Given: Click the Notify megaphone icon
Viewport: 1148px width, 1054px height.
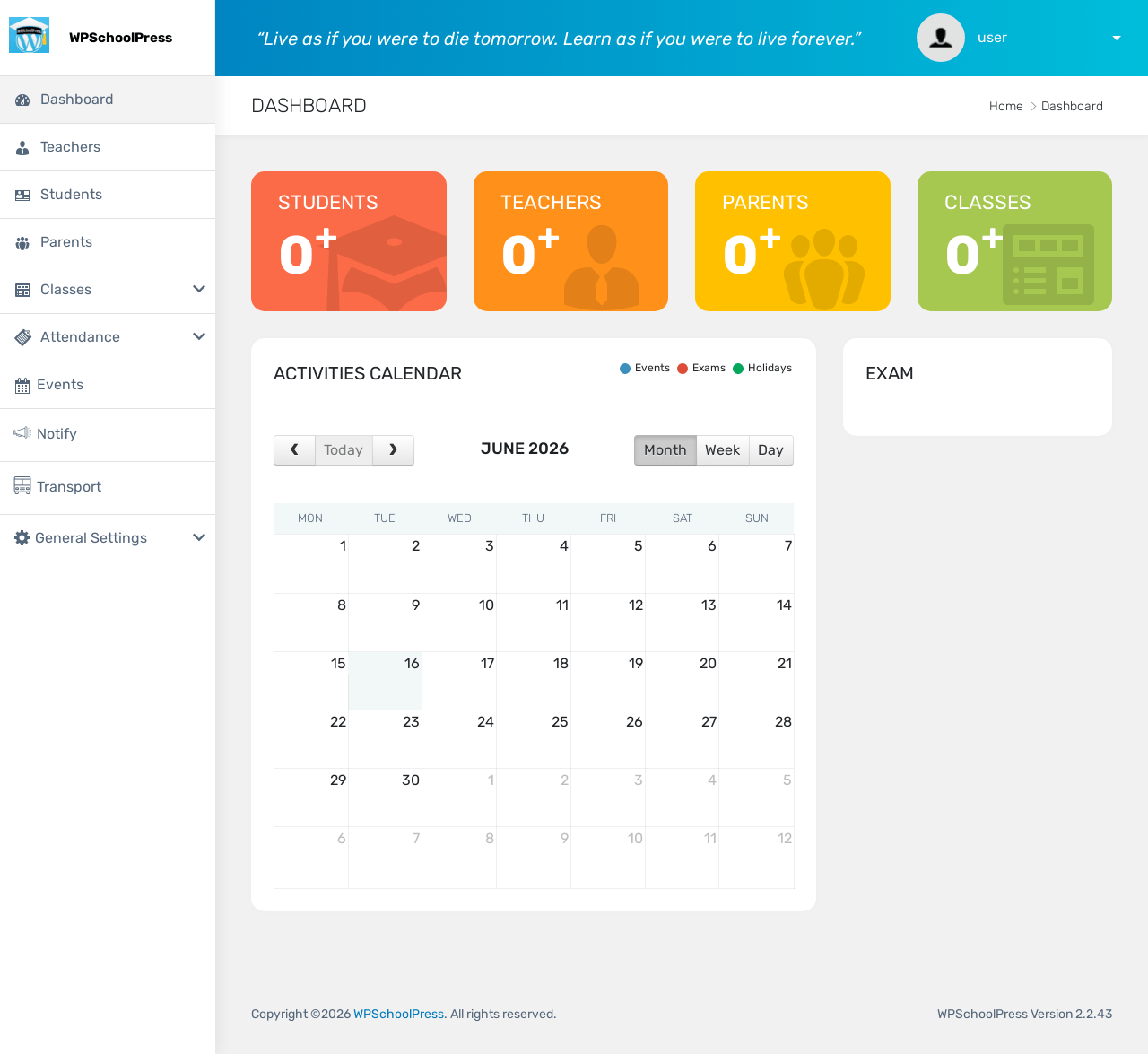Looking at the screenshot, I should [22, 432].
